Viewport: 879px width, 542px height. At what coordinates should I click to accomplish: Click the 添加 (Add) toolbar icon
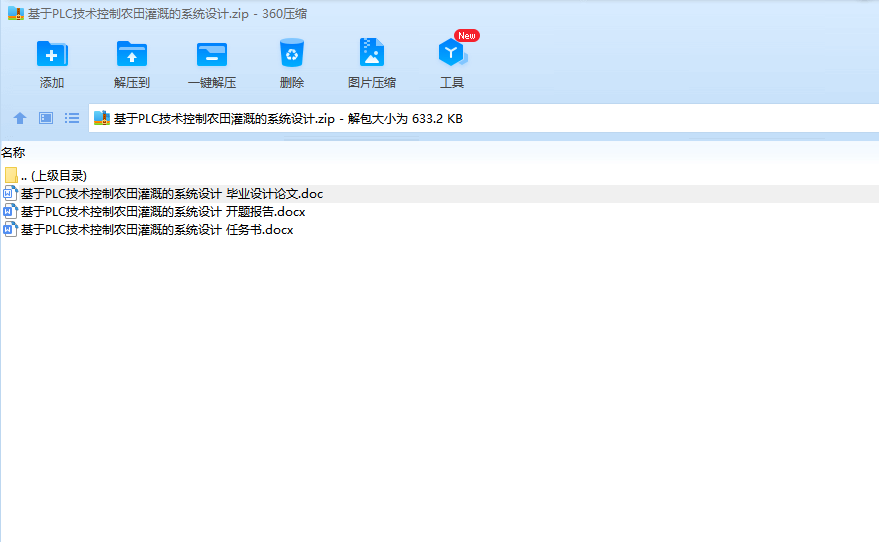tap(52, 54)
